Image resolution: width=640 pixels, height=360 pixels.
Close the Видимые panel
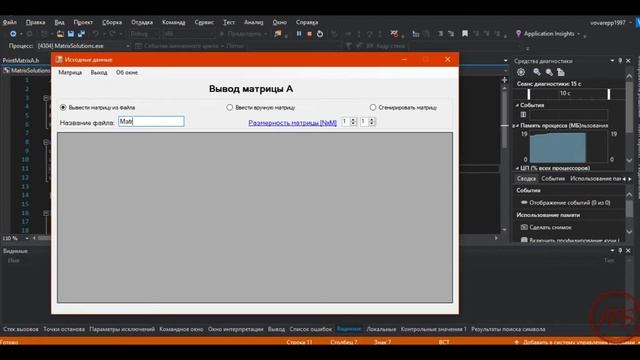628,250
